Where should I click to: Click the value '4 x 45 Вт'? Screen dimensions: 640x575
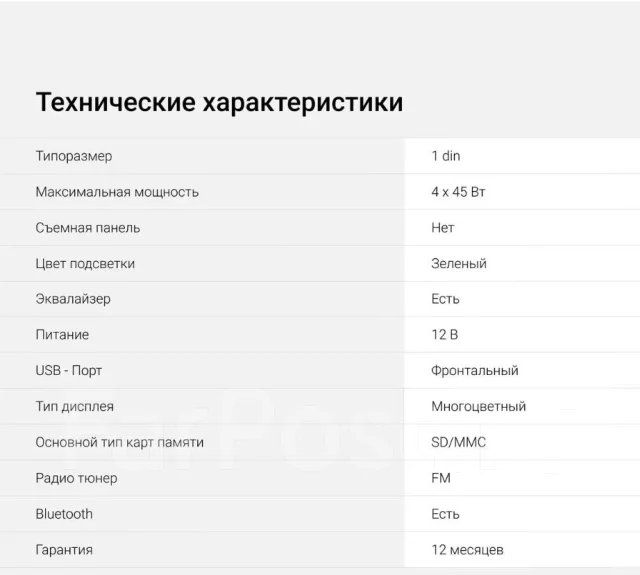click(458, 192)
